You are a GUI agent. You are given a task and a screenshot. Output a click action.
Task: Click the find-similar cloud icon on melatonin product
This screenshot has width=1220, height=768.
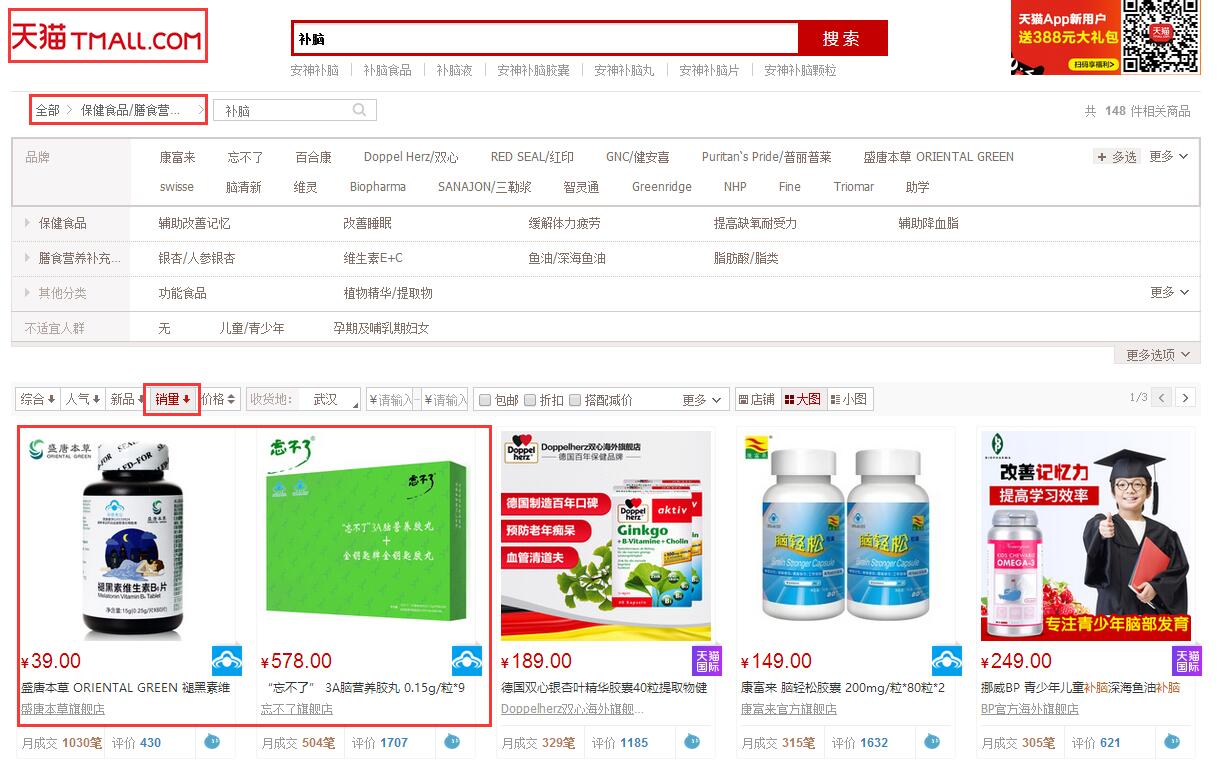click(x=227, y=659)
